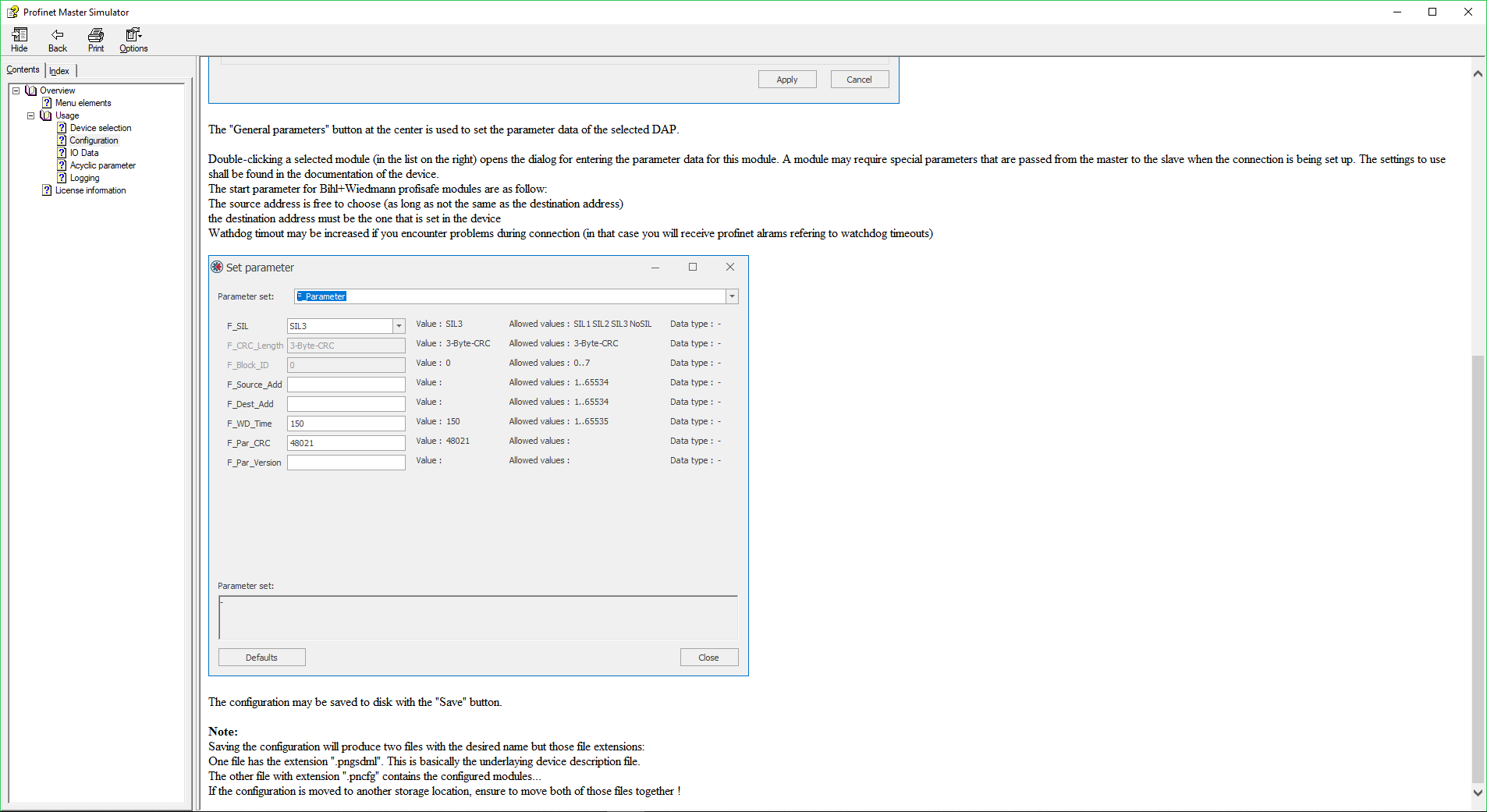The height and width of the screenshot is (812, 1487).
Task: Collapse the Overview tree node
Action: [16, 90]
